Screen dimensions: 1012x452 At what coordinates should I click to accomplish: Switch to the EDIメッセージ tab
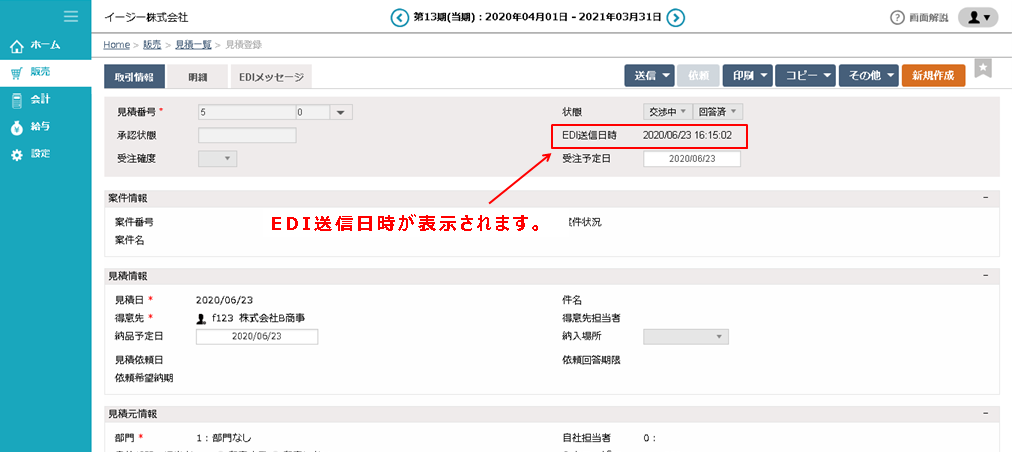coord(271,76)
